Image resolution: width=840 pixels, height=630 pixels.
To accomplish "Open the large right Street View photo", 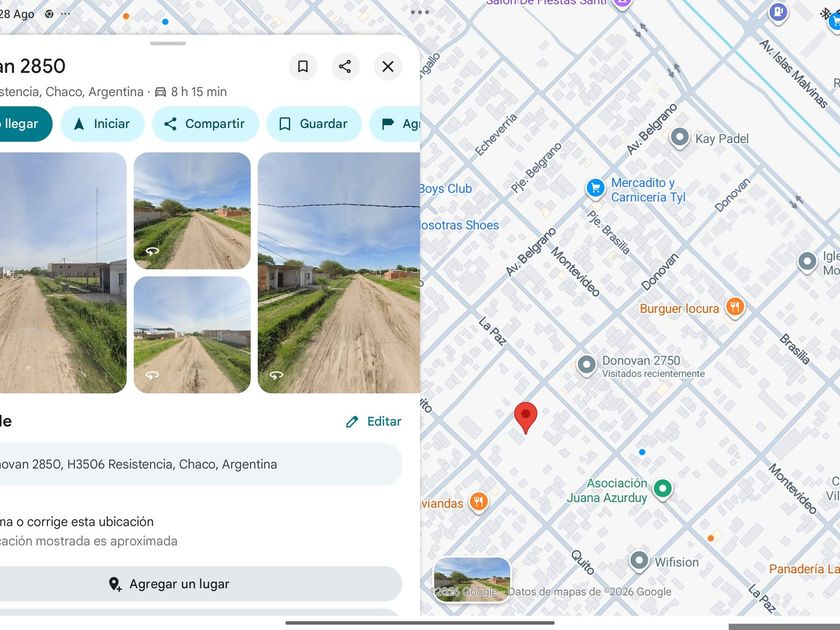I will (x=339, y=273).
